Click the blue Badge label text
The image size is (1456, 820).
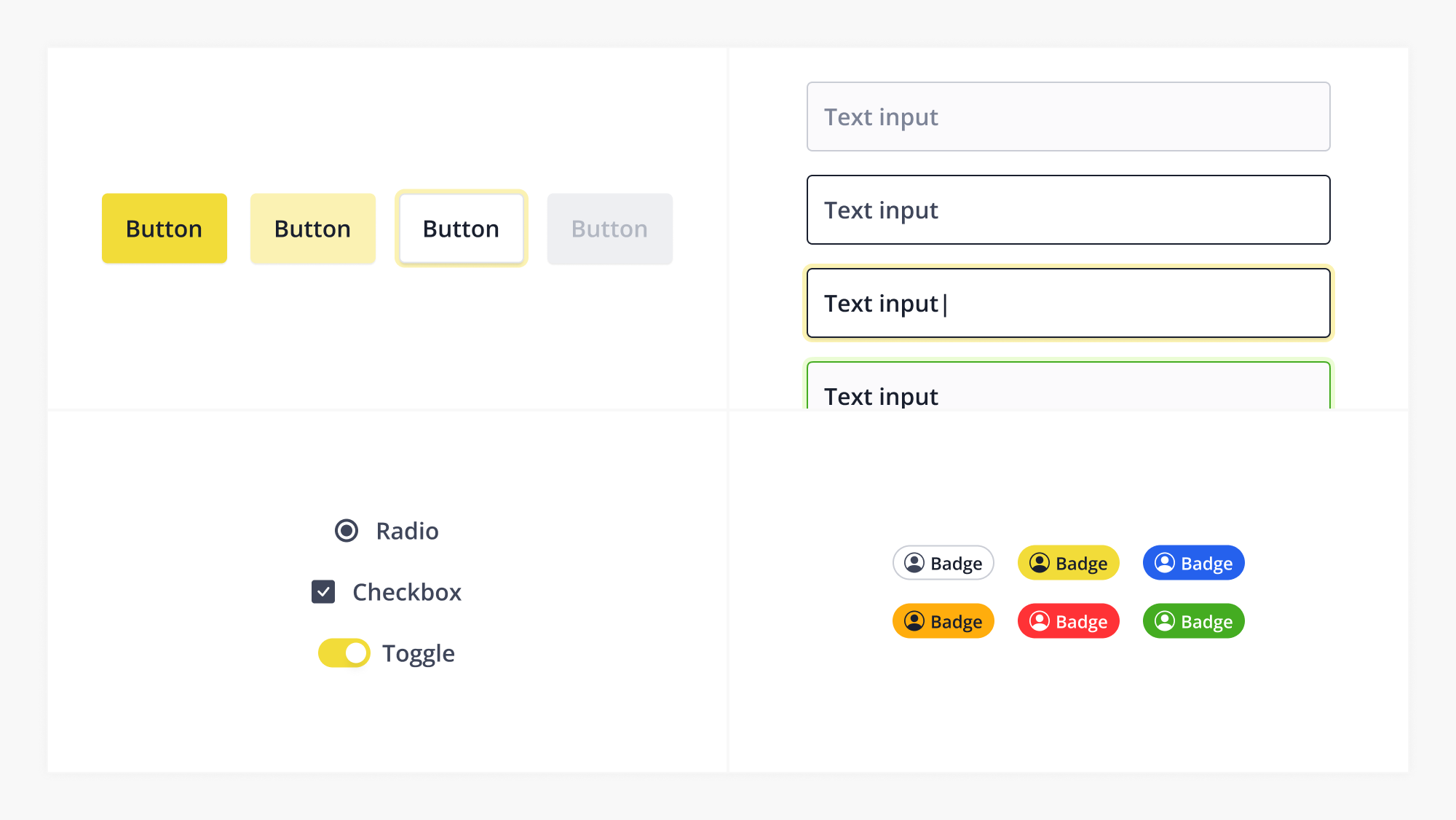point(1206,564)
